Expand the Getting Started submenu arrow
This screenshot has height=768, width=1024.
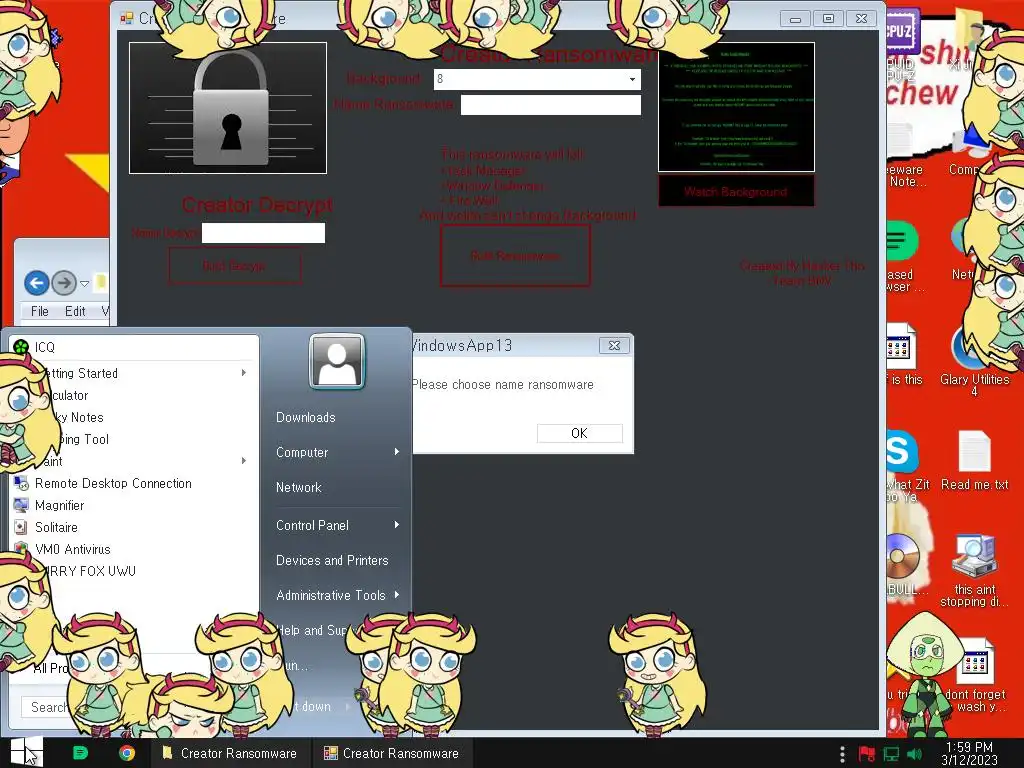point(244,373)
